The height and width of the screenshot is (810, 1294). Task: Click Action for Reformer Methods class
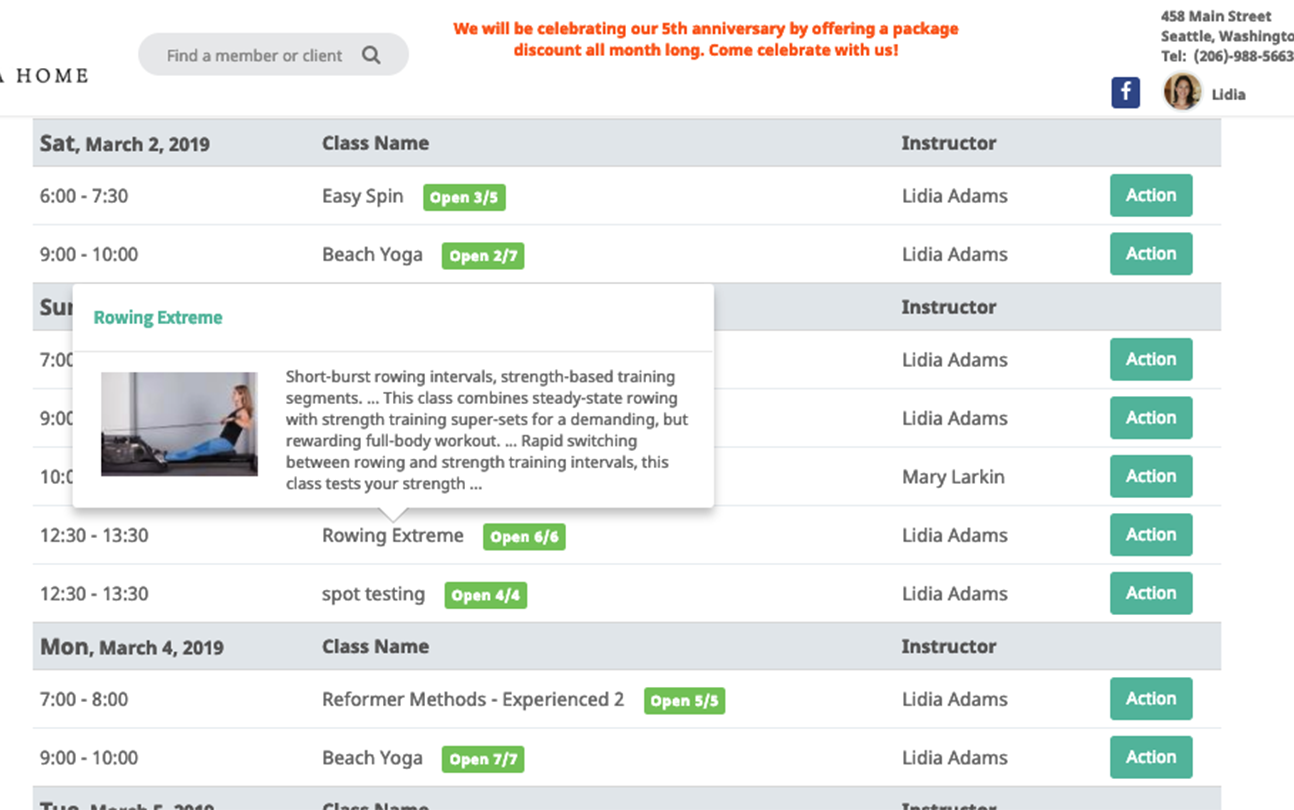coord(1150,699)
